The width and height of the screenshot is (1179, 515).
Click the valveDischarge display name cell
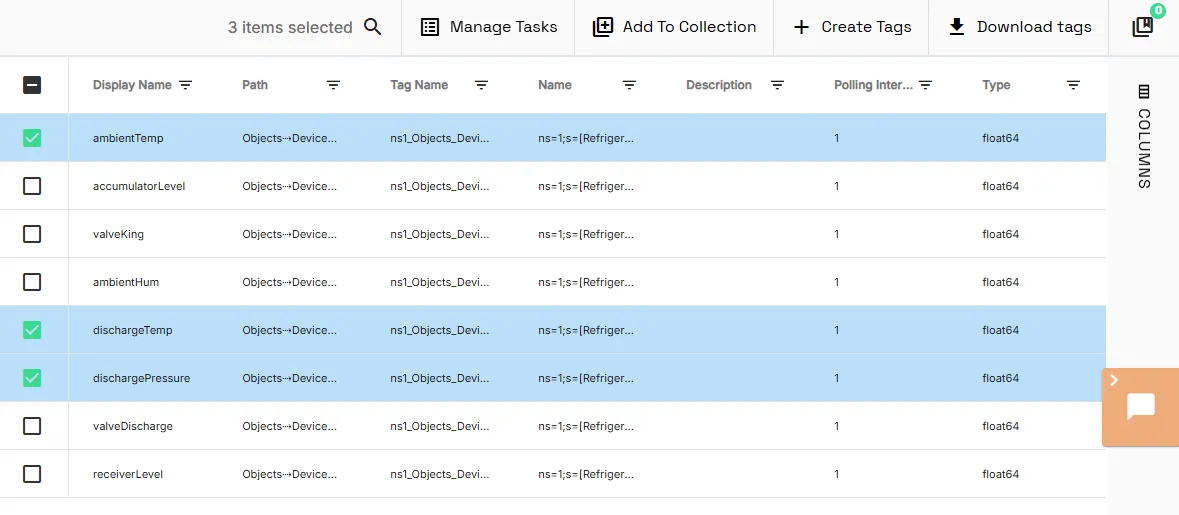click(x=132, y=426)
